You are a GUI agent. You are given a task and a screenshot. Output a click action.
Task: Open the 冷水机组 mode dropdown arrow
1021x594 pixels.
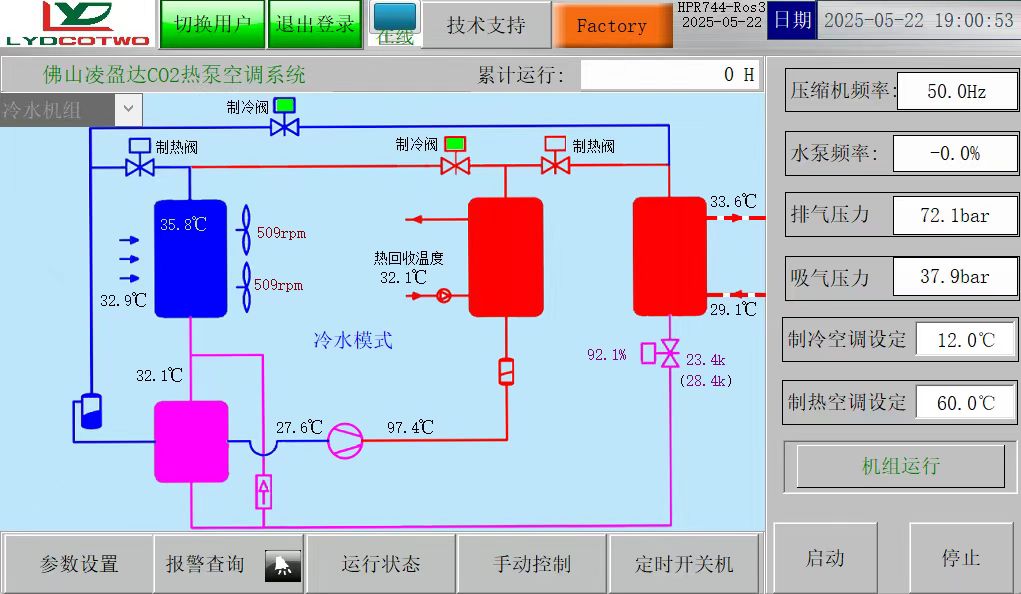(x=128, y=109)
